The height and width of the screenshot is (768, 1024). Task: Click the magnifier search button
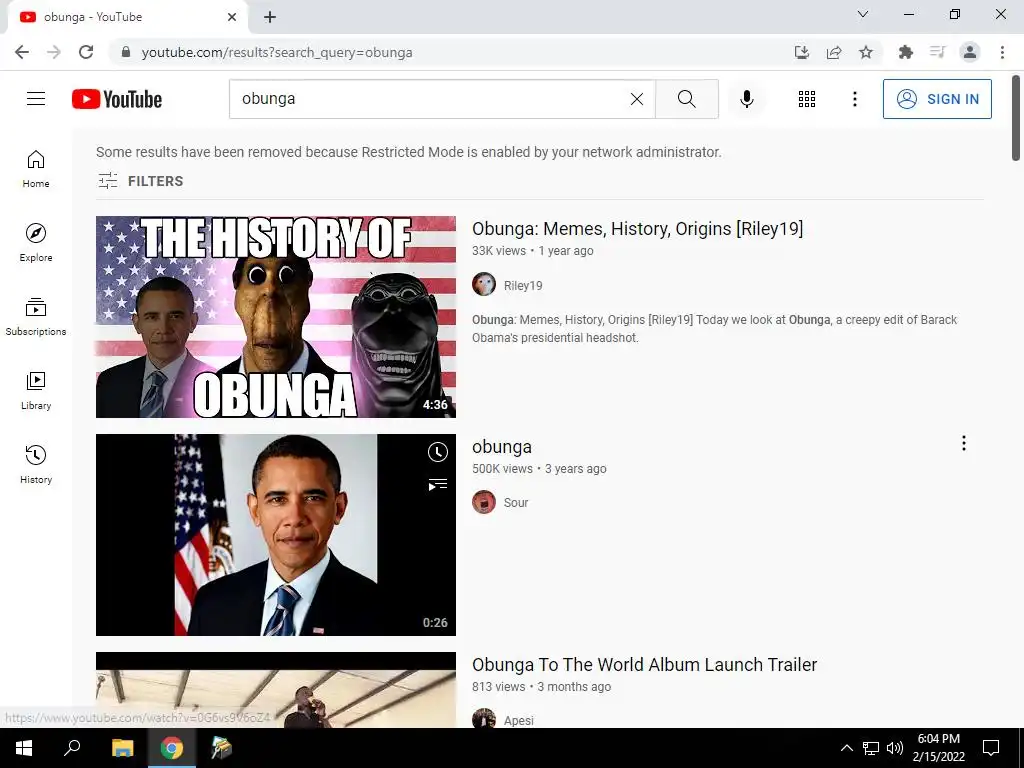click(686, 99)
